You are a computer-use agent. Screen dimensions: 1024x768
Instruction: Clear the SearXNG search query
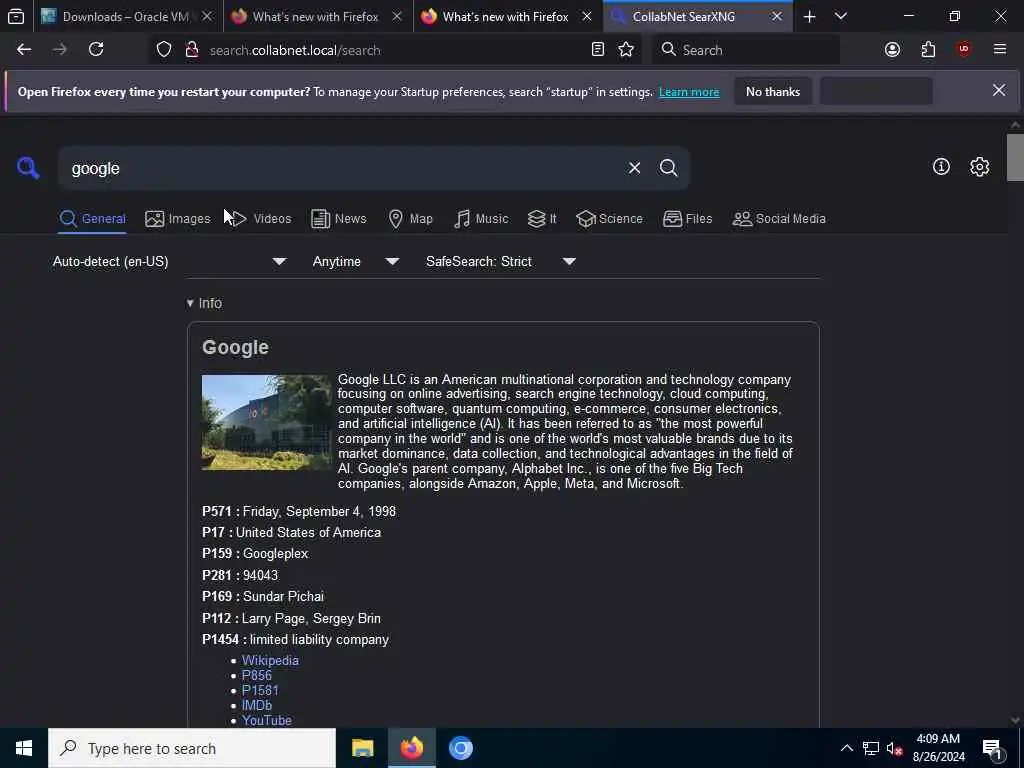click(x=634, y=168)
